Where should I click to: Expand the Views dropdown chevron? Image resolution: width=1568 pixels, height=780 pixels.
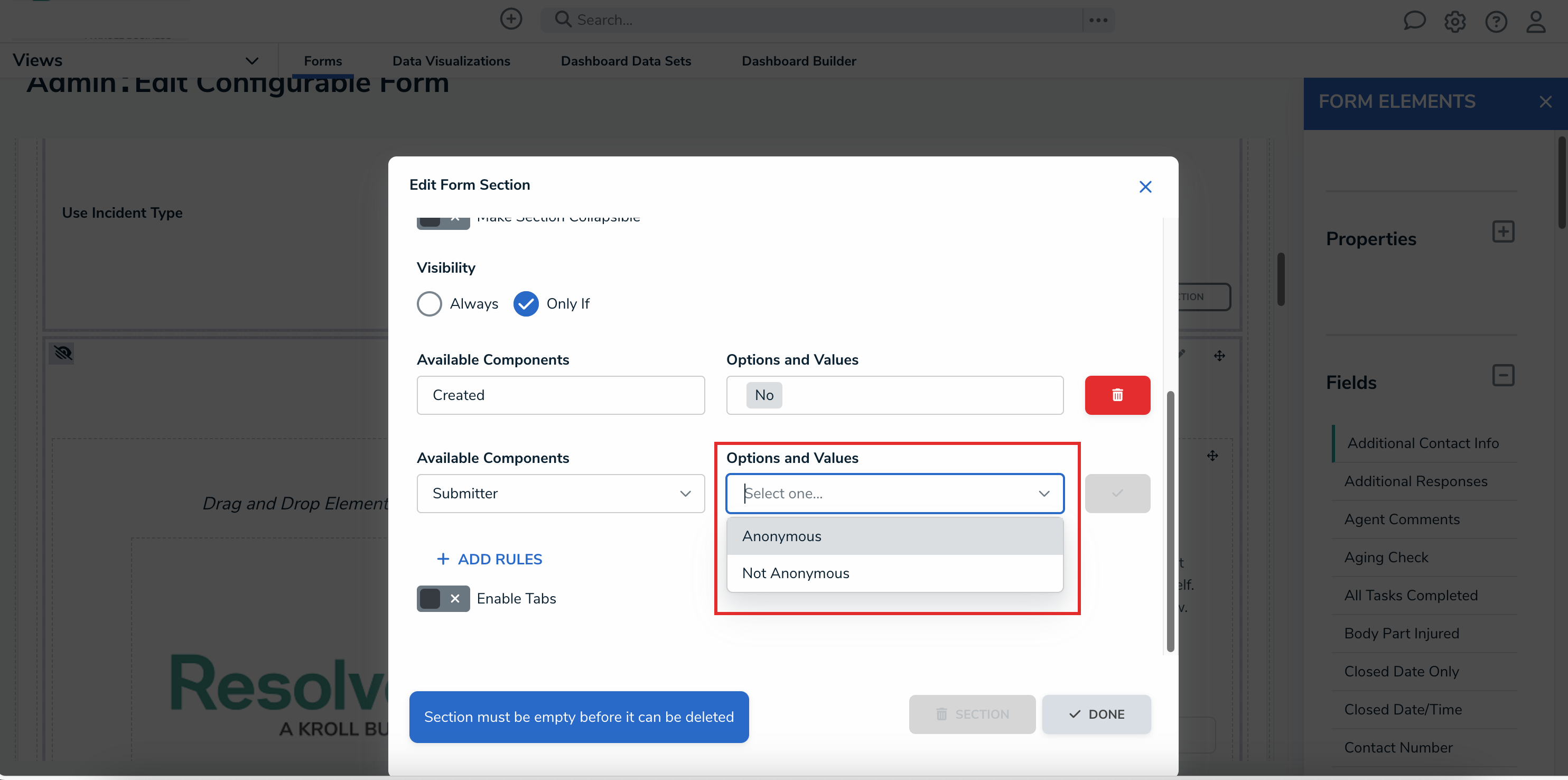251,61
